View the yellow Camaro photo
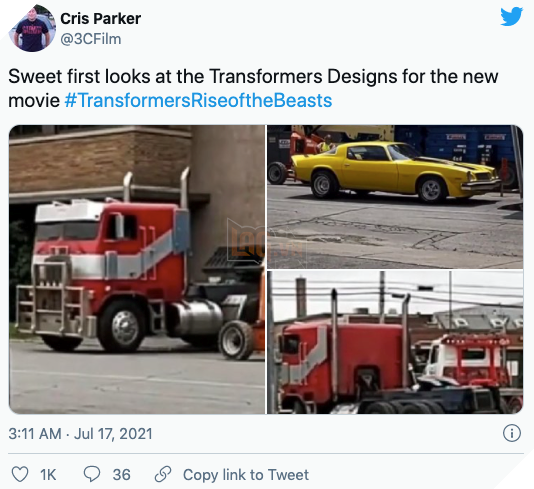This screenshot has height=489, width=534. click(x=395, y=196)
